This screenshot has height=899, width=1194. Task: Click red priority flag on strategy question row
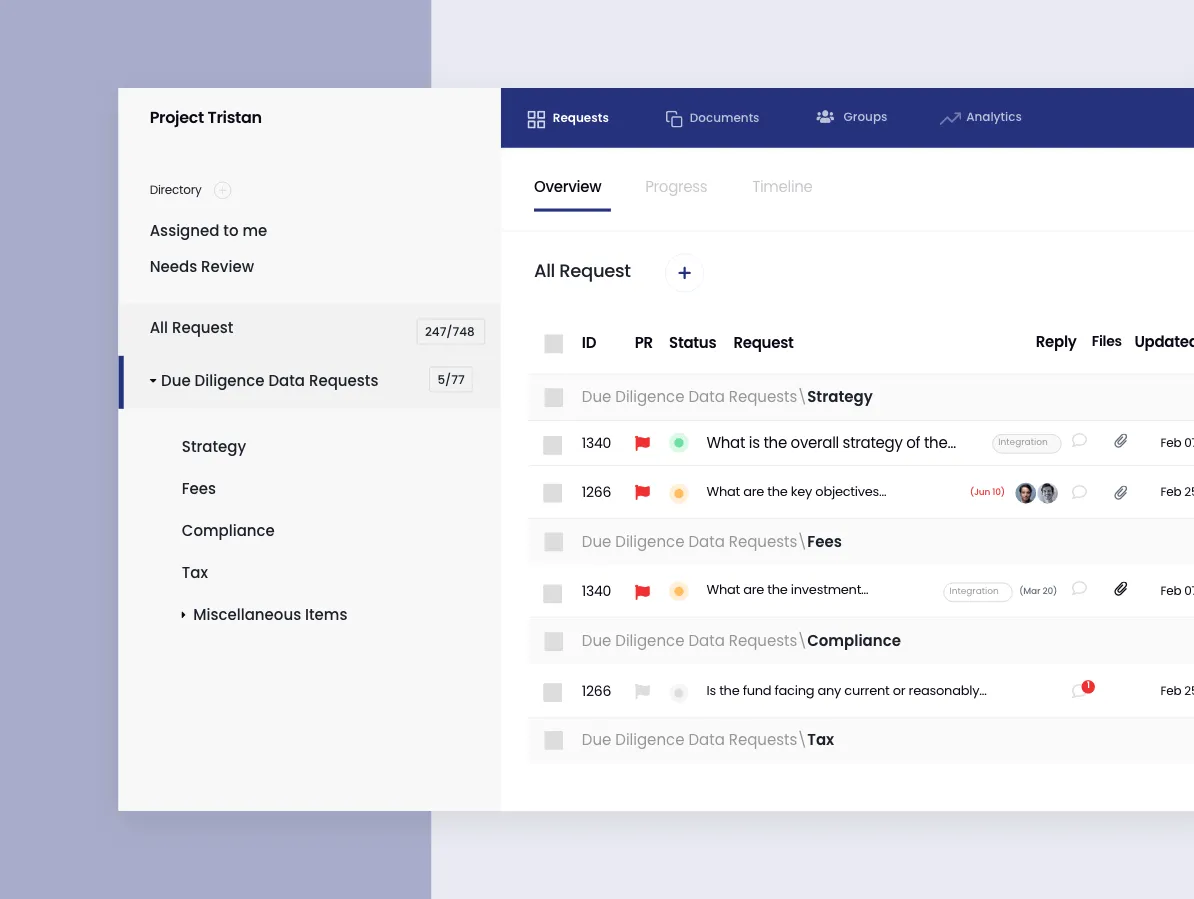tap(643, 443)
